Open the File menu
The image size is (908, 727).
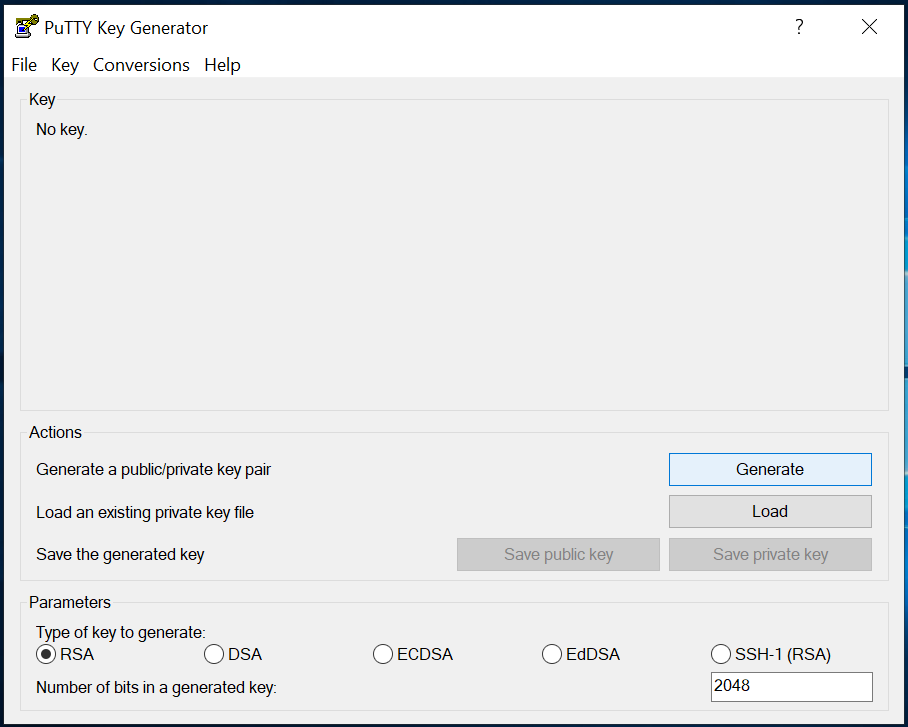[24, 65]
